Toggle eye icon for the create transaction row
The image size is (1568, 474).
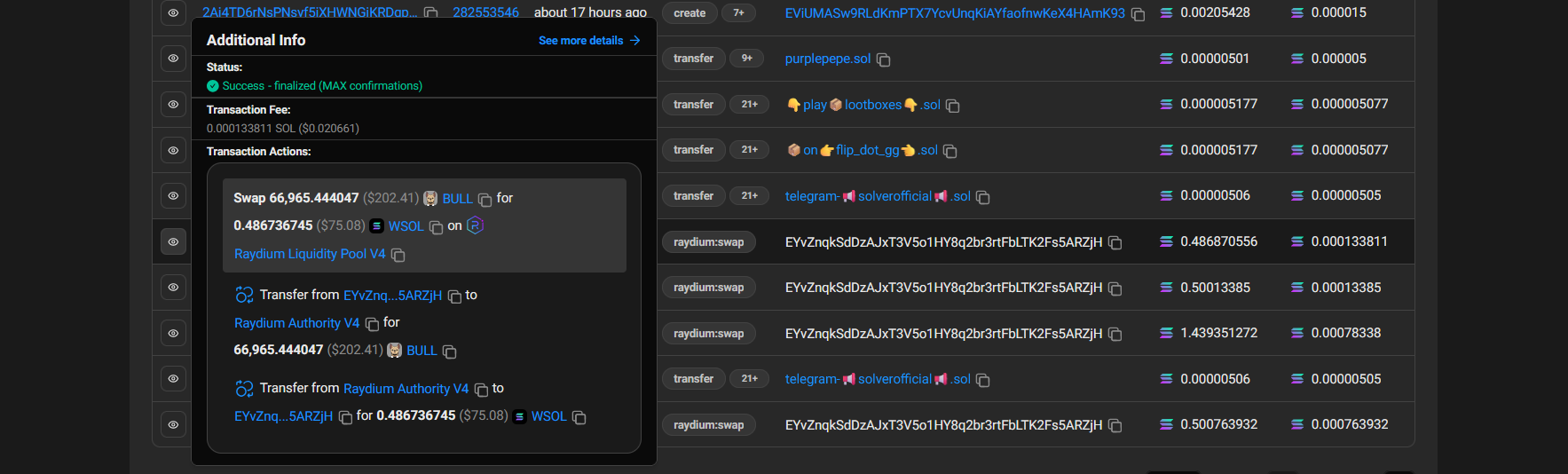tap(173, 12)
